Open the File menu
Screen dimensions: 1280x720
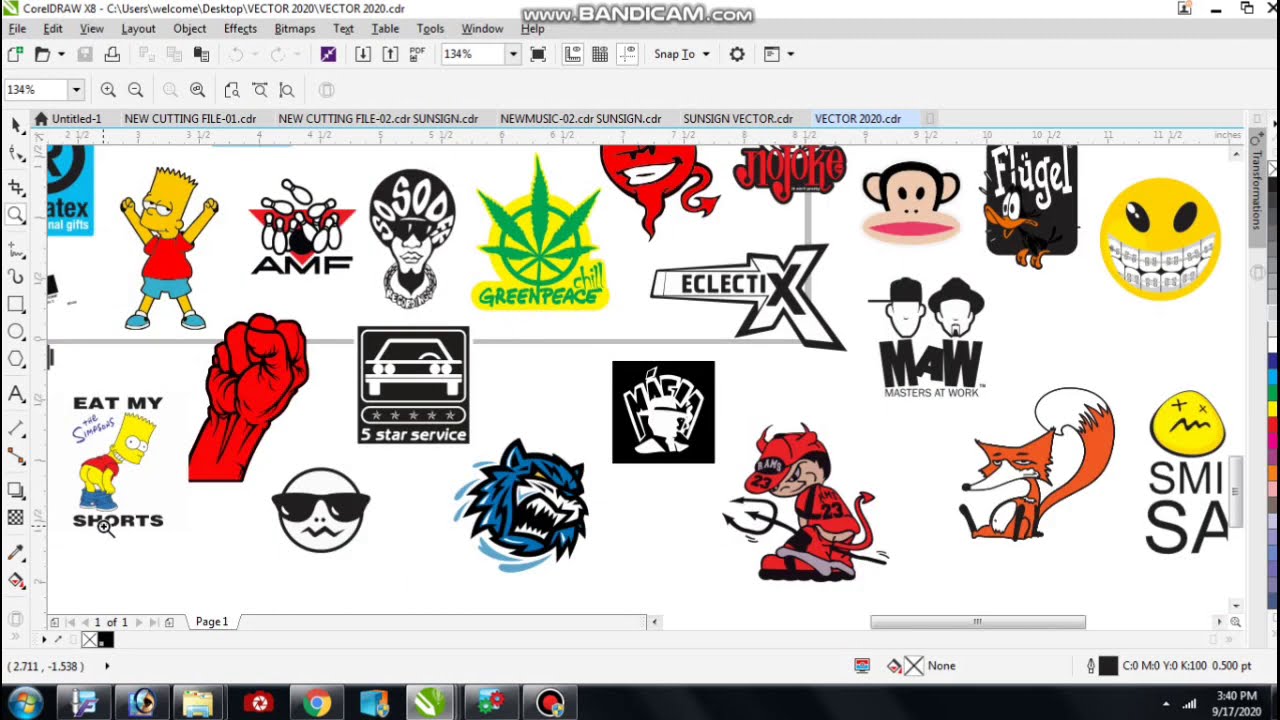coord(17,29)
